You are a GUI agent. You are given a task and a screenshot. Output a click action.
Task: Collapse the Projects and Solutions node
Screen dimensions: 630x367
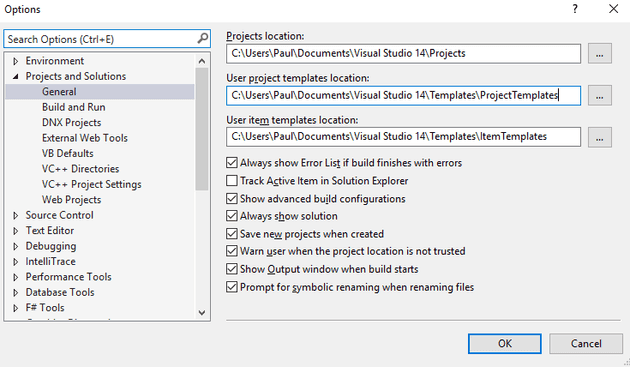coord(16,76)
